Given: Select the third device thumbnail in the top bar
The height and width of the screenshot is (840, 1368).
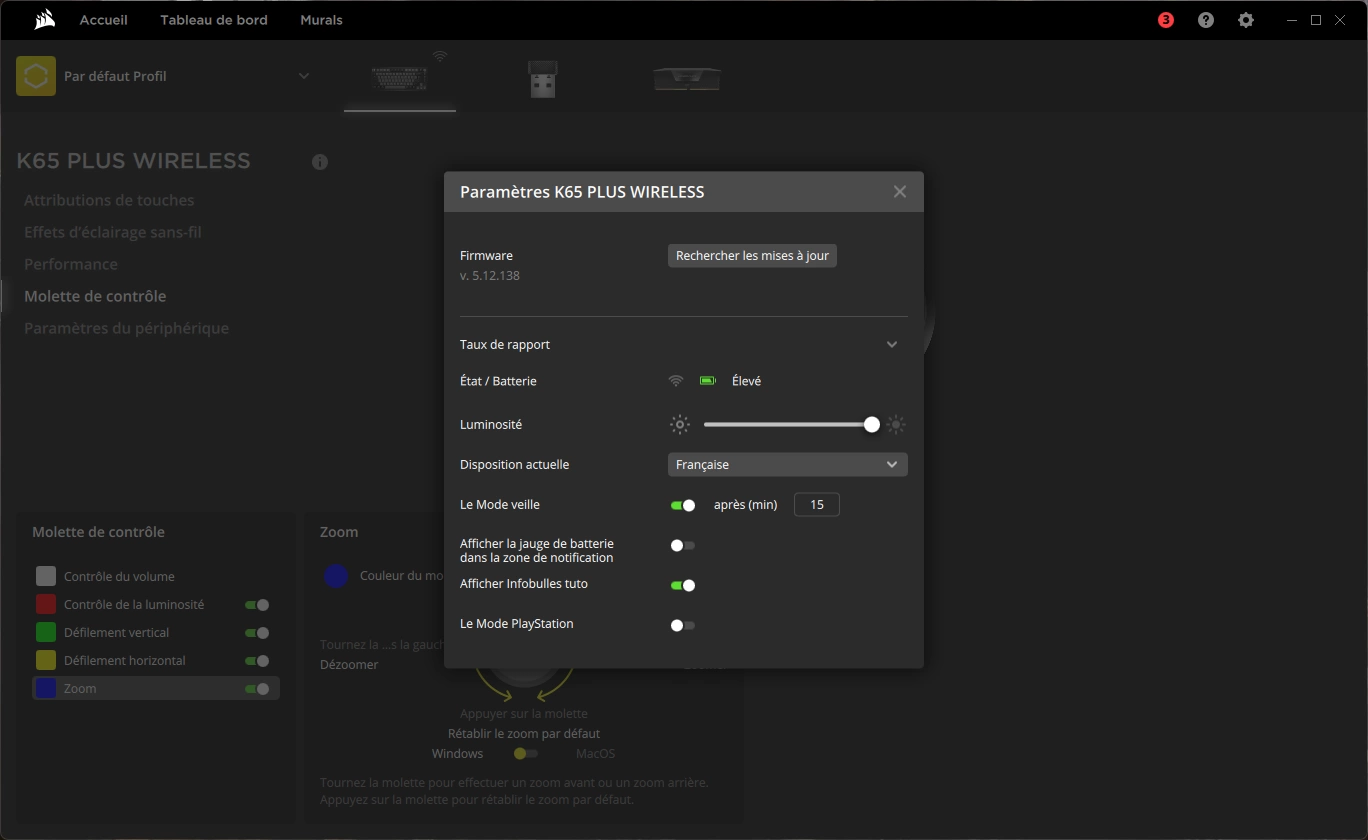Looking at the screenshot, I should tap(687, 78).
